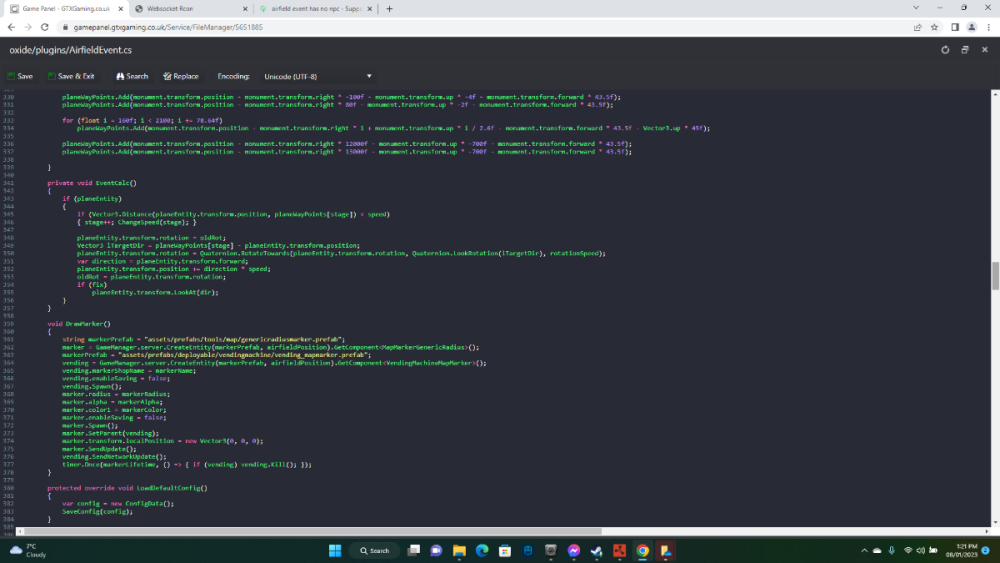Click the 'protected override void LoadDefaultConfig()' line
This screenshot has width=1000, height=563.
127,488
